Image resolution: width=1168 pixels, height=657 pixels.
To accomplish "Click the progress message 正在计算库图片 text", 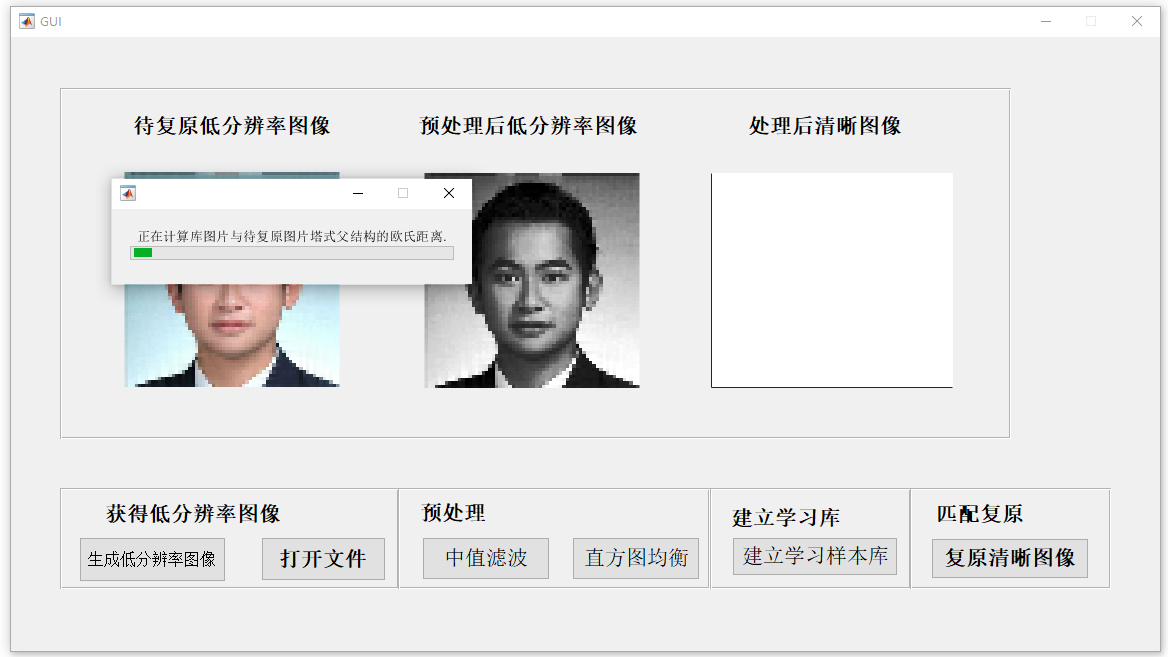I will 292,236.
